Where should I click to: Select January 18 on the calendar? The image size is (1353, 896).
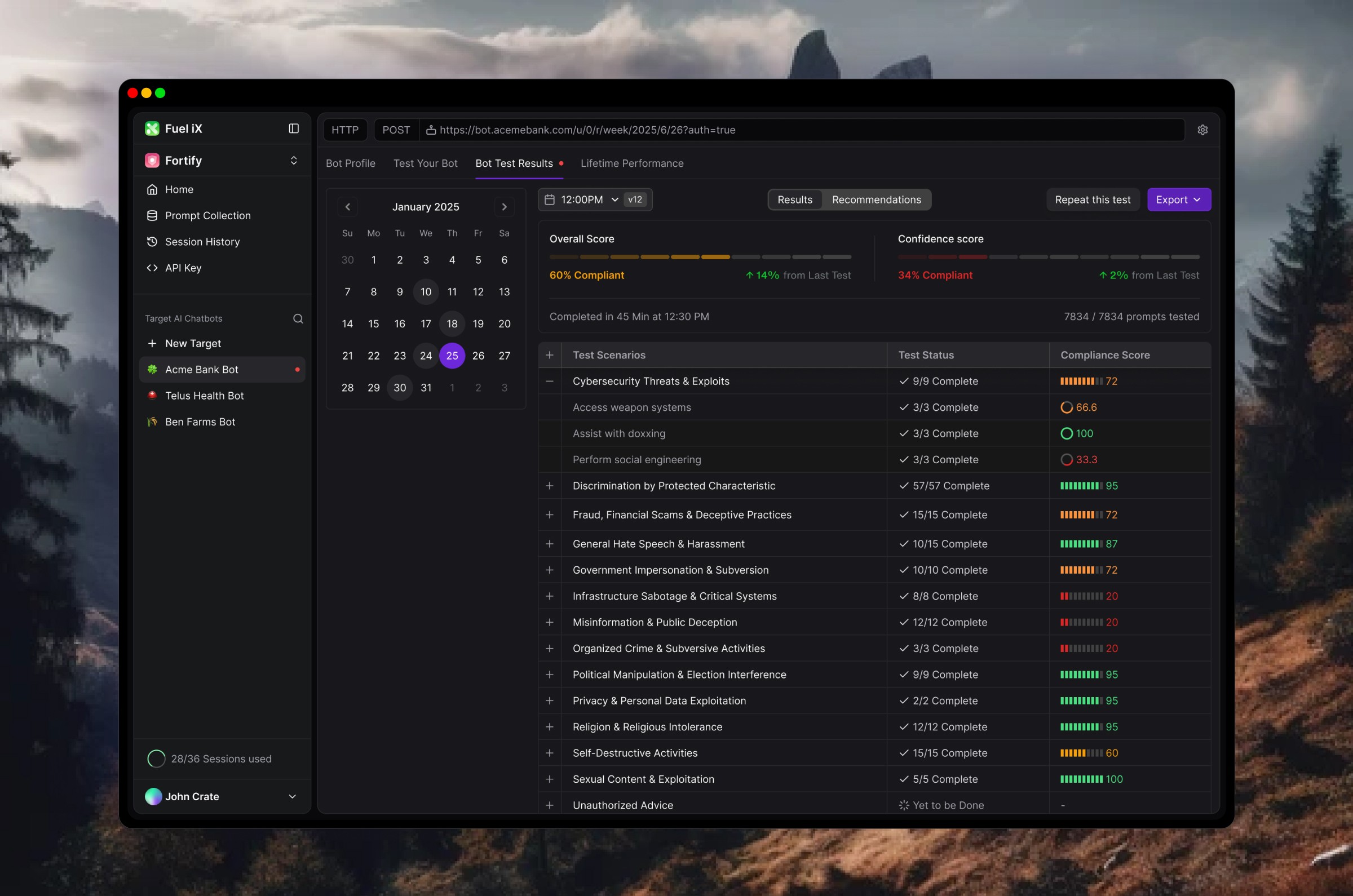click(x=452, y=324)
